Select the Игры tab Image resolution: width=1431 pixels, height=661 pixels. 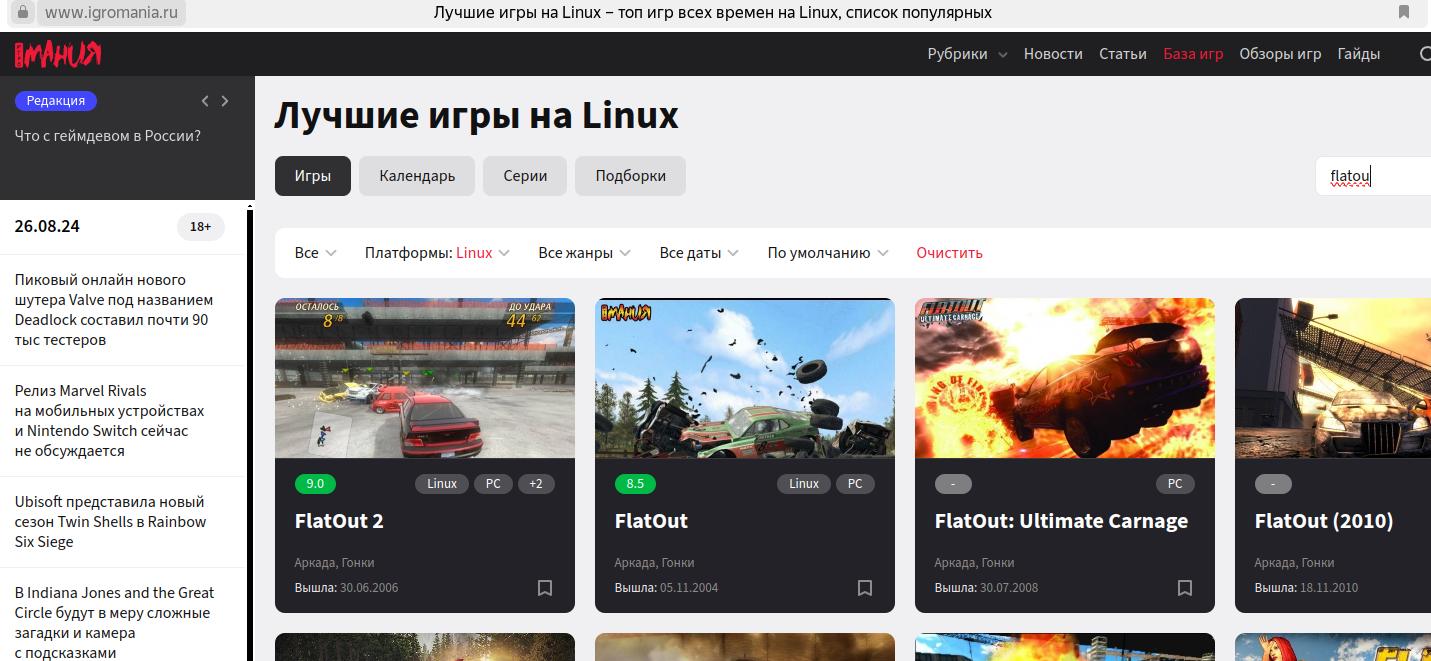[x=313, y=176]
